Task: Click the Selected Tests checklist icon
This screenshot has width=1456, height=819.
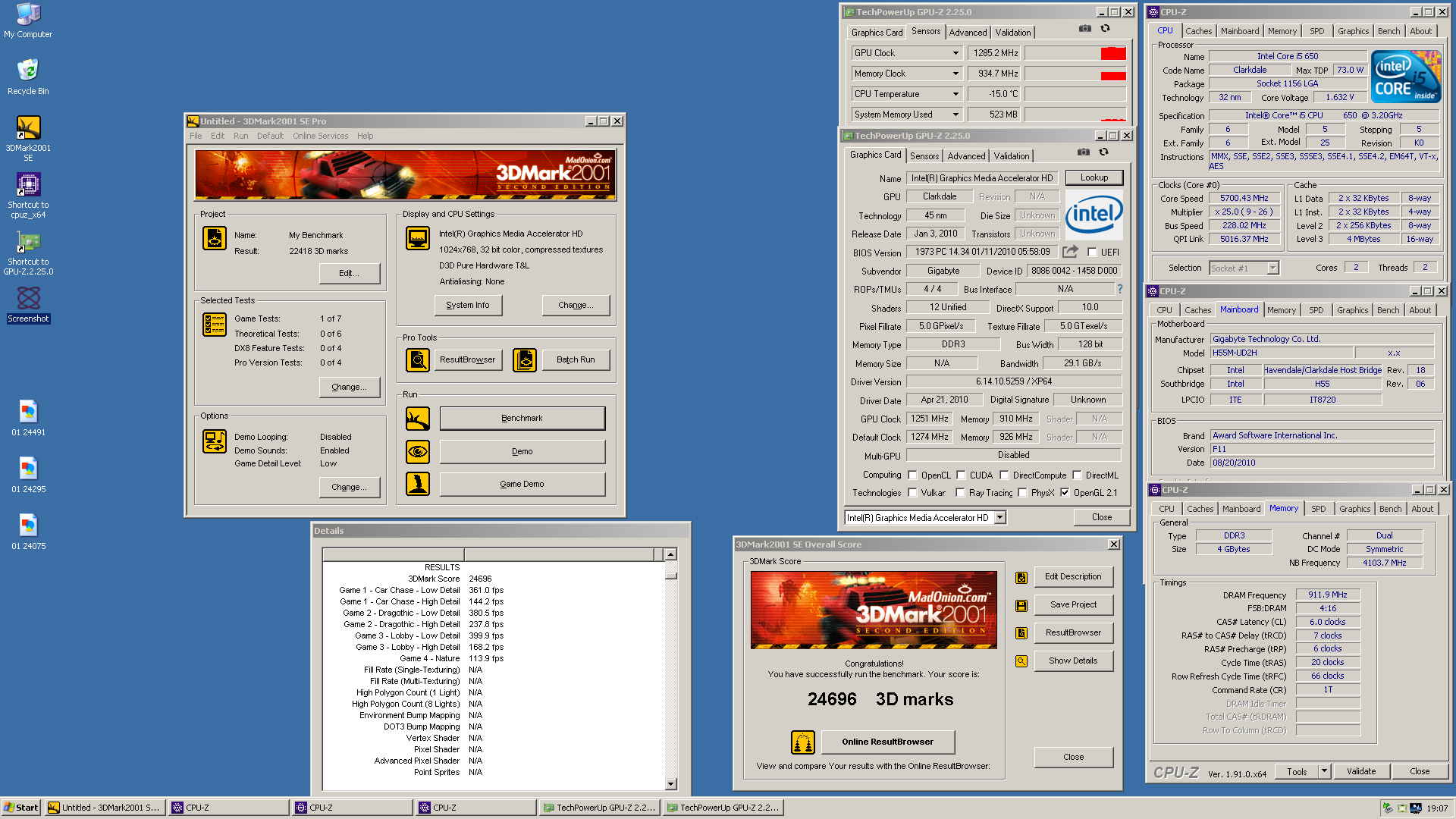Action: click(x=215, y=324)
